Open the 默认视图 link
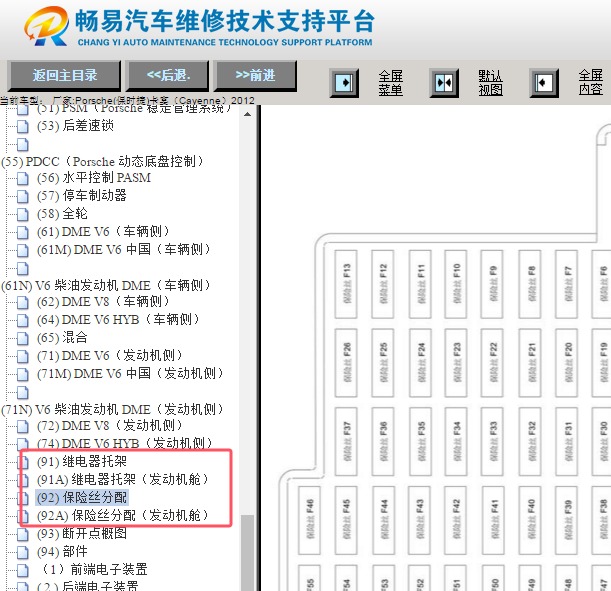This screenshot has width=611, height=591. point(491,83)
